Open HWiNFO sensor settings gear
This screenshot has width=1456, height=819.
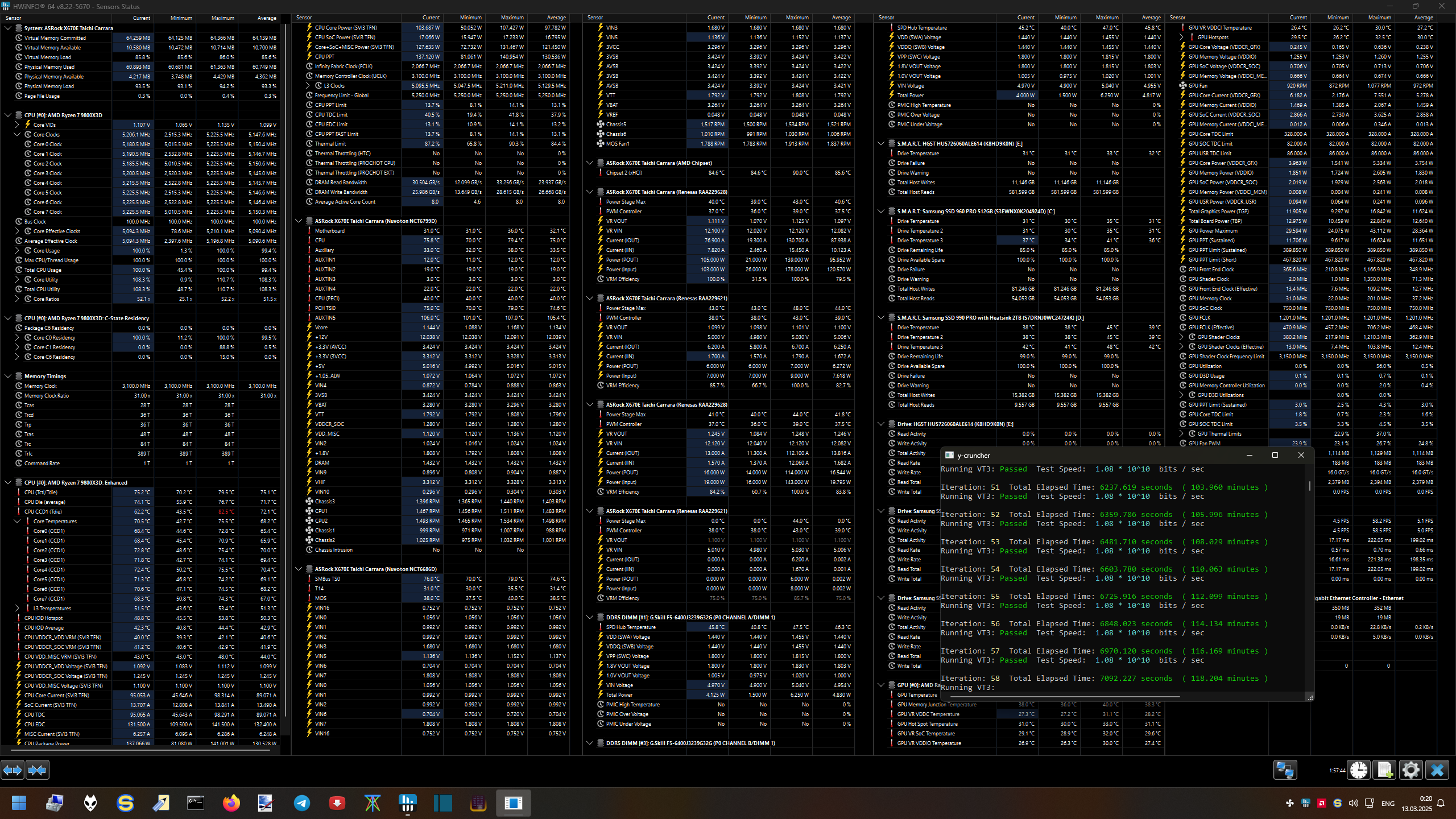pyautogui.click(x=1410, y=770)
